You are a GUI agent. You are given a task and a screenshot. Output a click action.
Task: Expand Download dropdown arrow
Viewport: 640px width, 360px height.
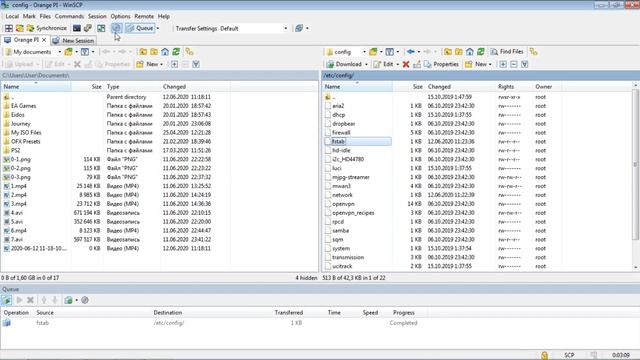pyautogui.click(x=366, y=64)
